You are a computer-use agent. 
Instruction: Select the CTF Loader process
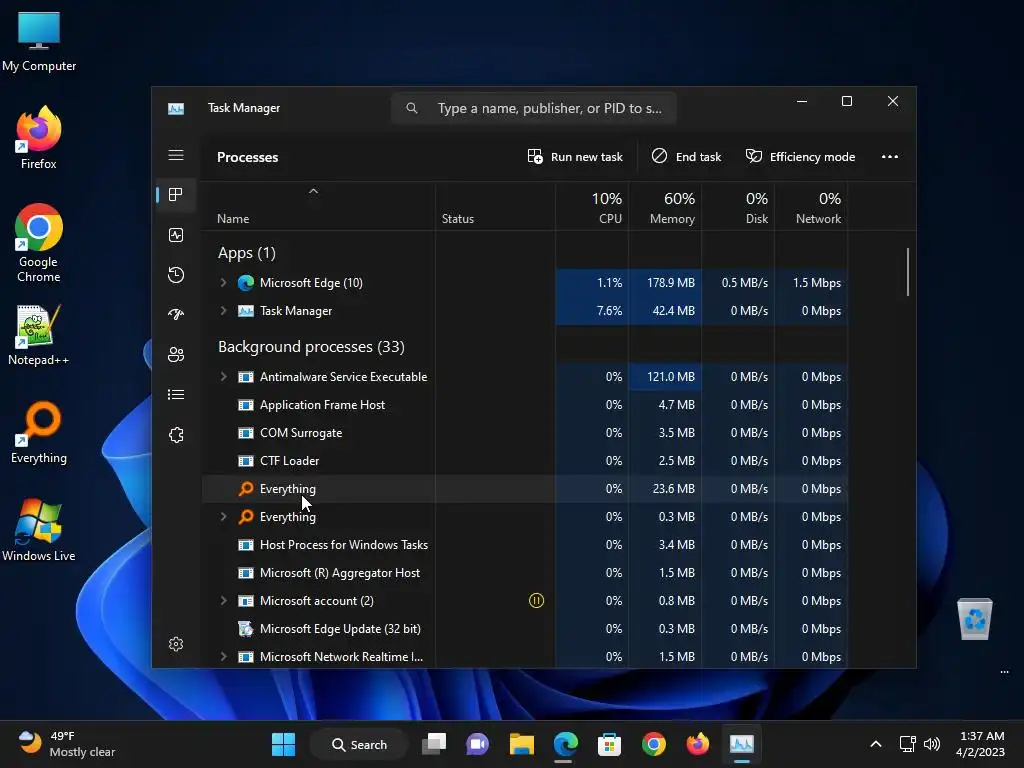[289, 461]
